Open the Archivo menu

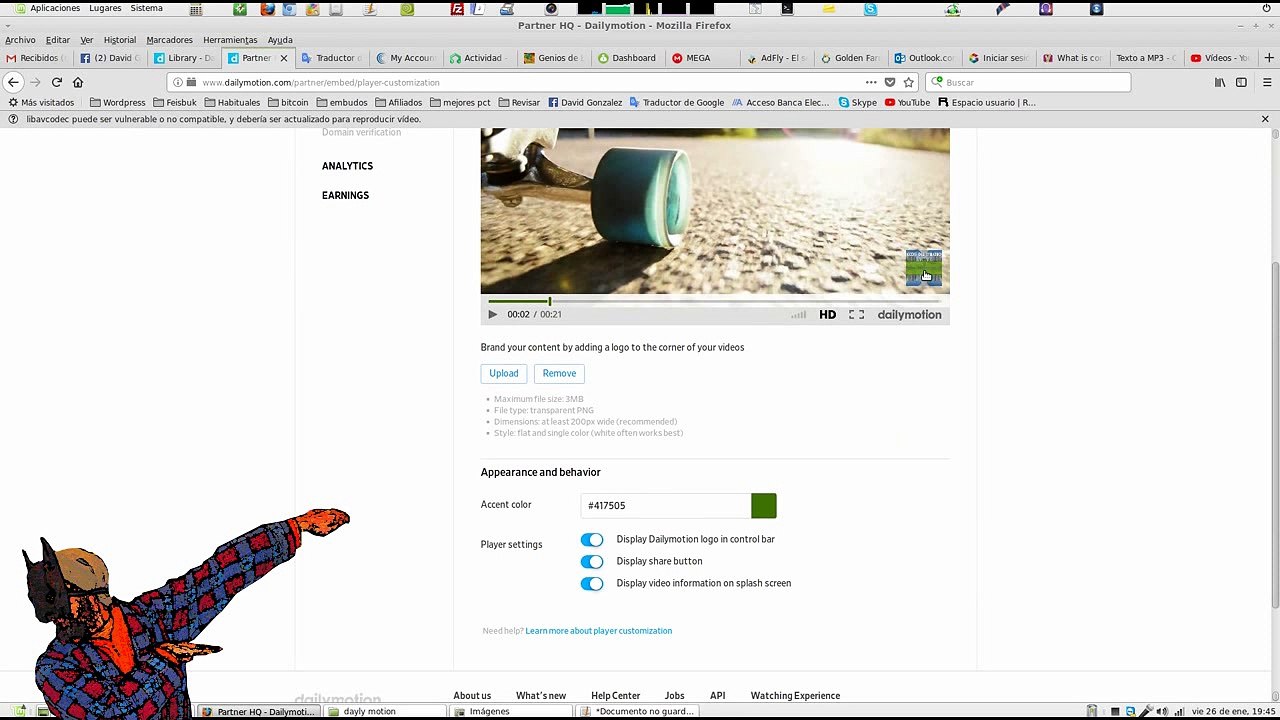(x=20, y=40)
